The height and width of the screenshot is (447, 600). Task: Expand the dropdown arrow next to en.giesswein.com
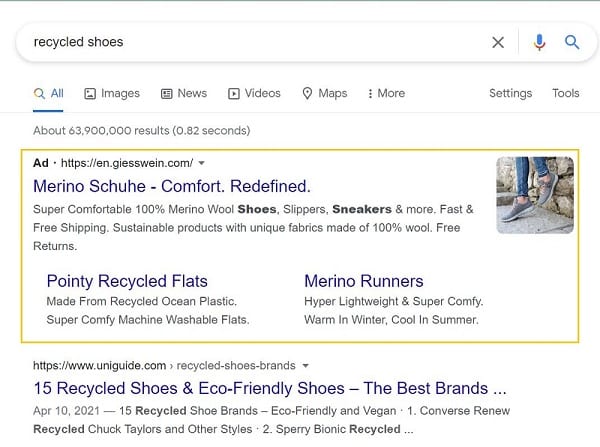point(202,163)
